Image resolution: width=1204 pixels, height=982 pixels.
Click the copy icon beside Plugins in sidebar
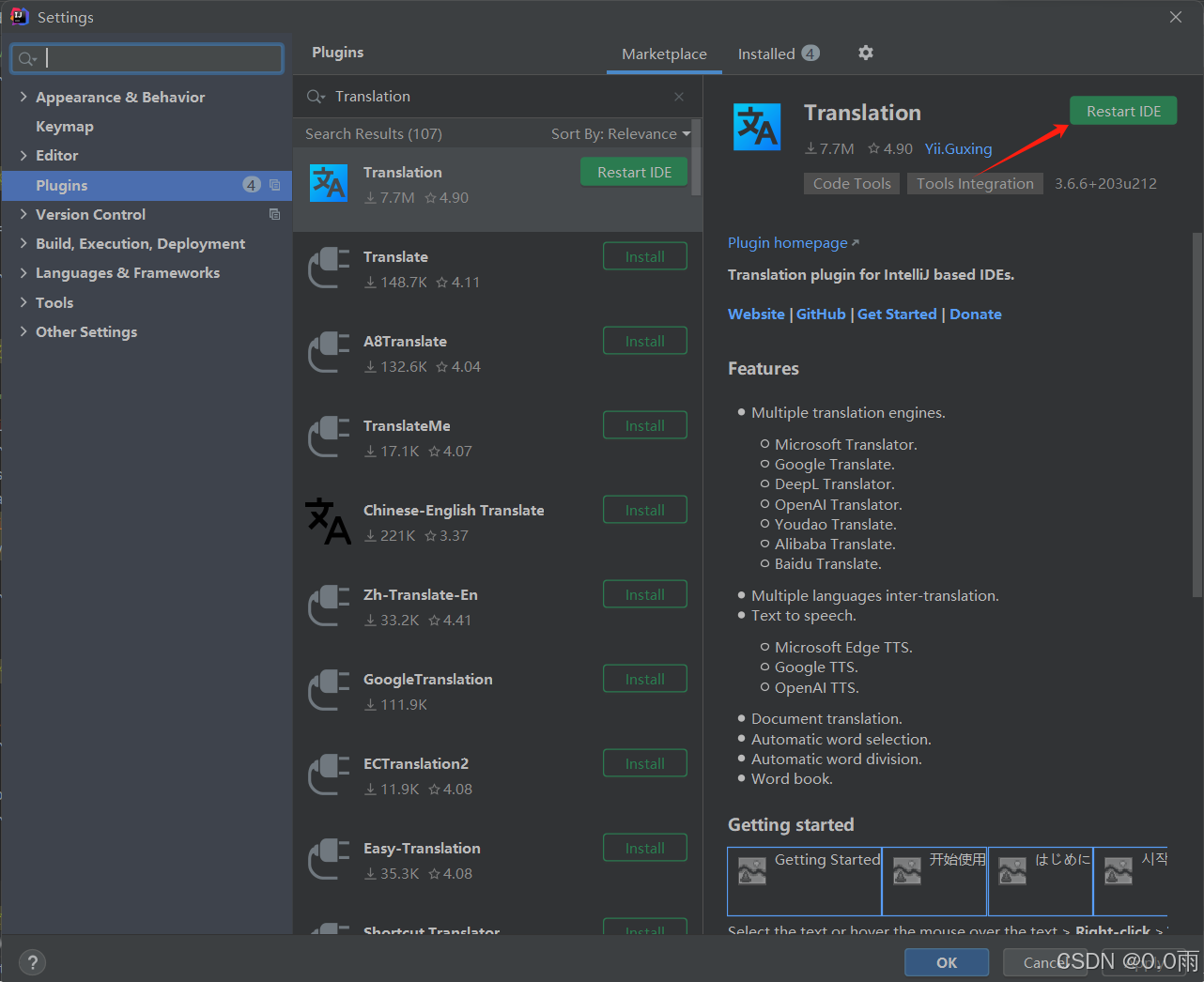click(x=275, y=185)
